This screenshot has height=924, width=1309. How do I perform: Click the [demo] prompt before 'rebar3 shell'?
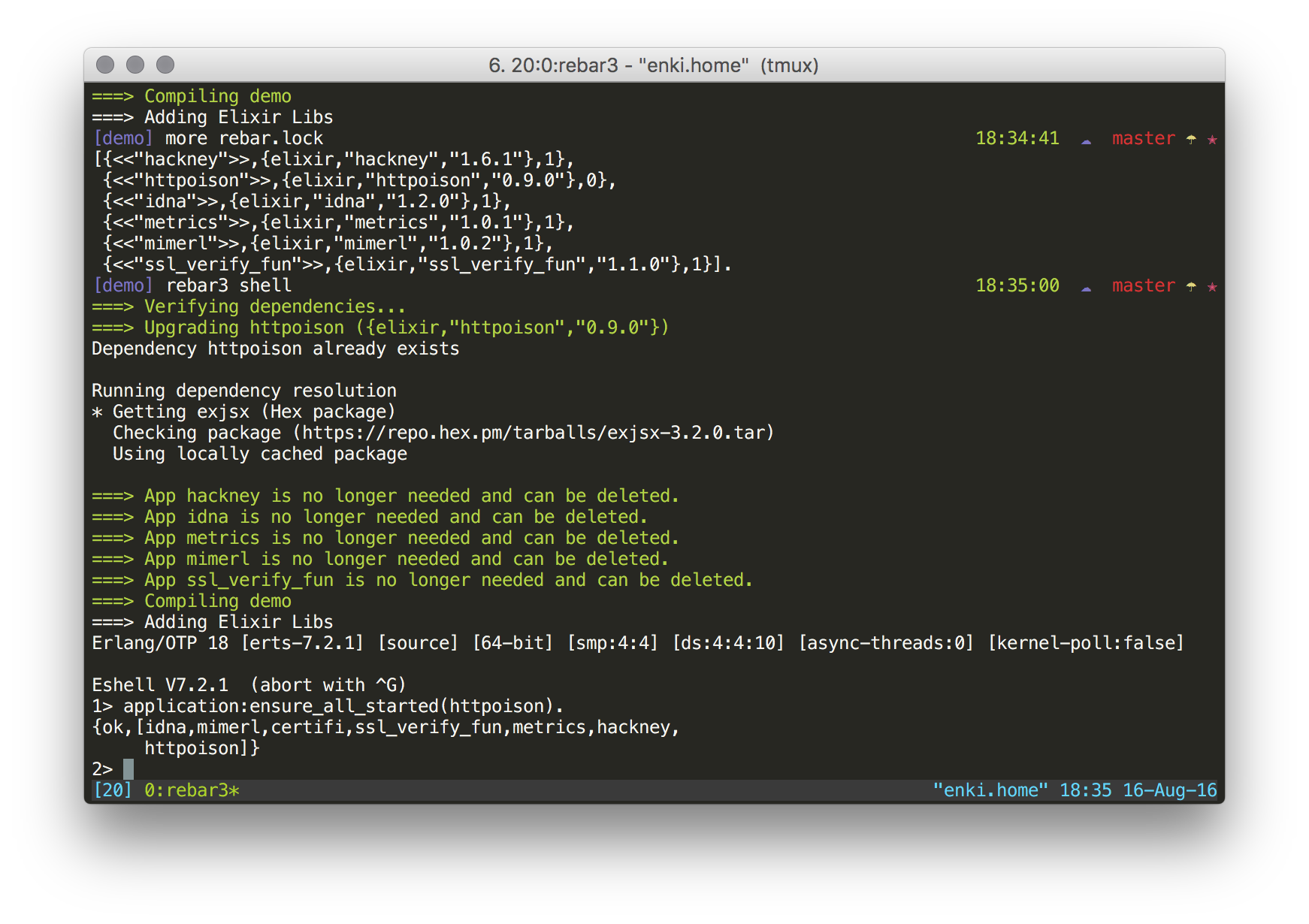[x=123, y=285]
